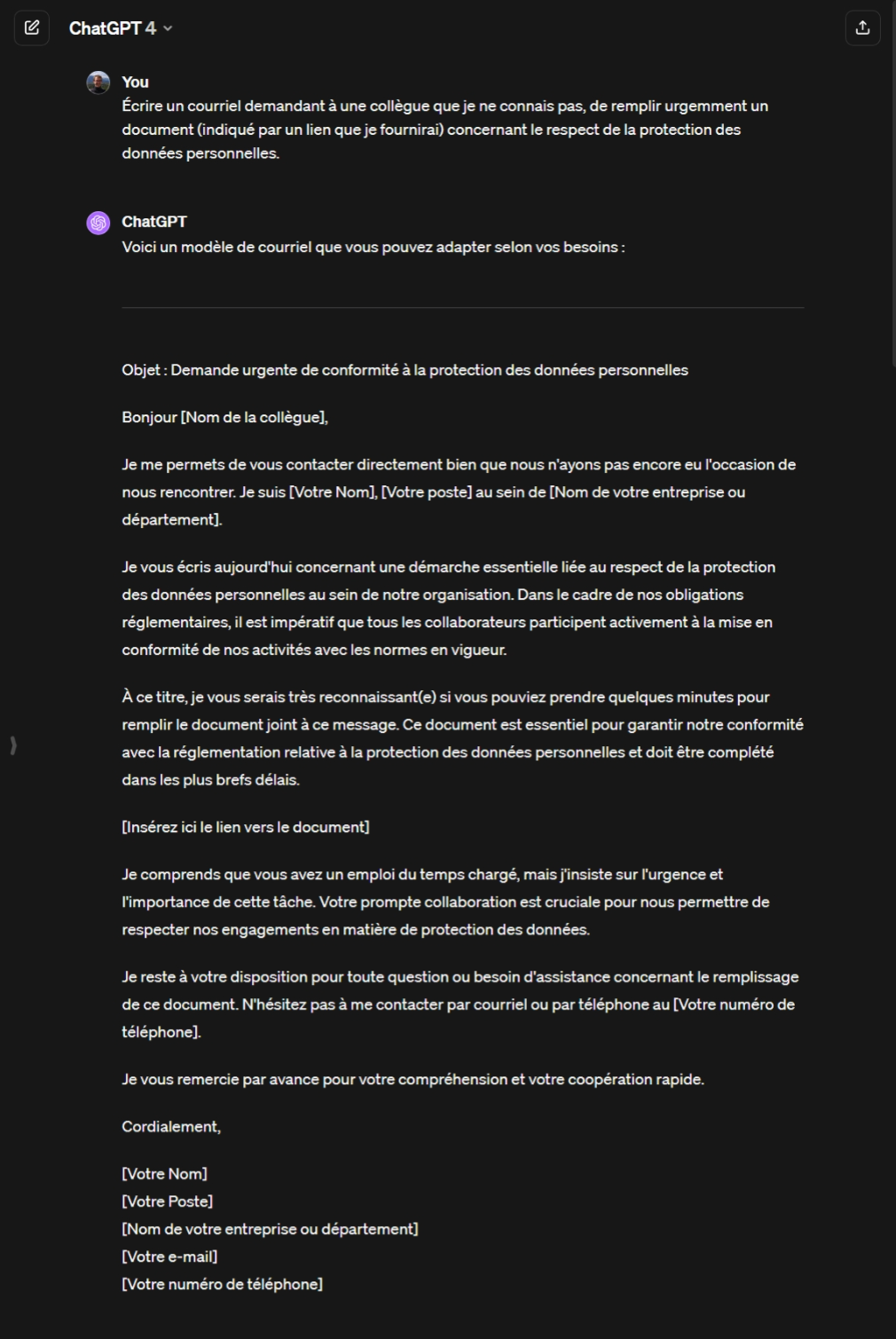This screenshot has width=896, height=1339.
Task: Click "[Votre Nom]" in the signature block
Action: pyautogui.click(x=164, y=1174)
